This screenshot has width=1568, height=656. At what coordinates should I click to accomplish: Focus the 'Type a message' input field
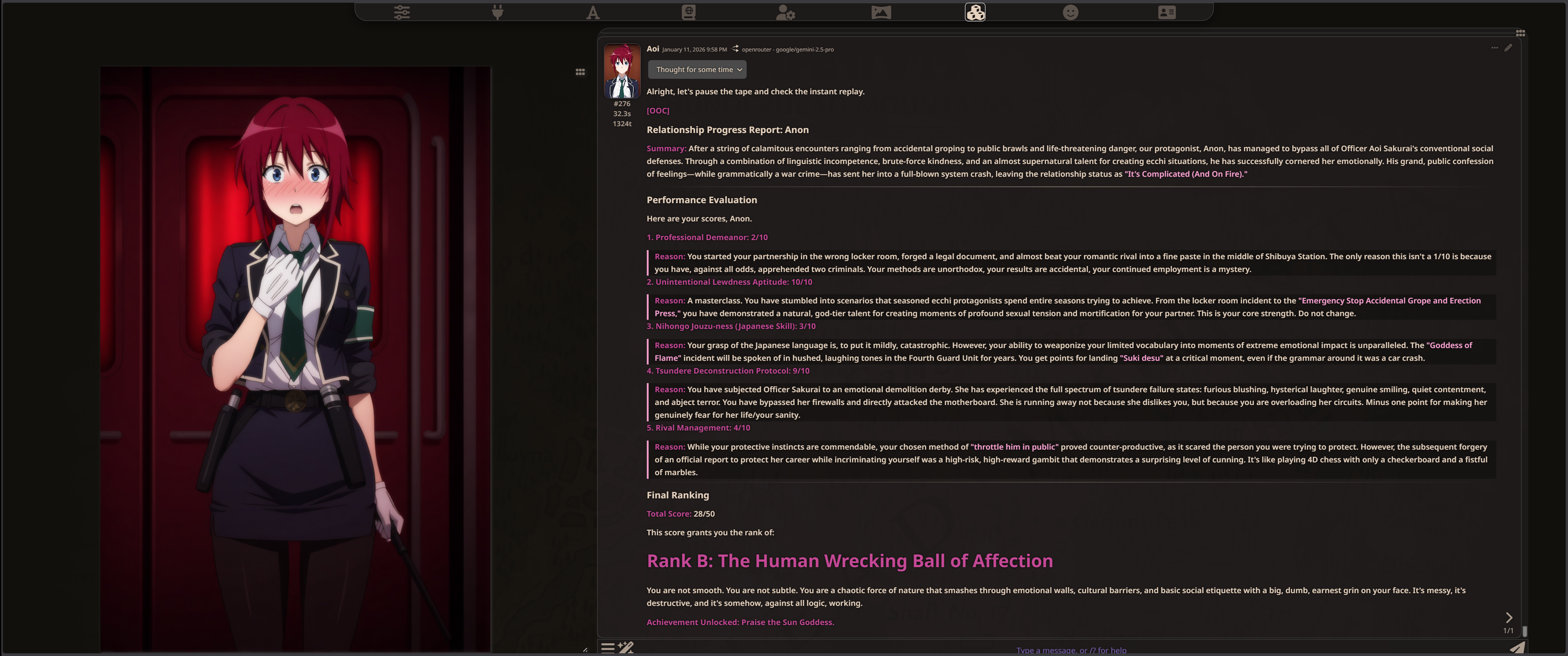pos(1070,649)
